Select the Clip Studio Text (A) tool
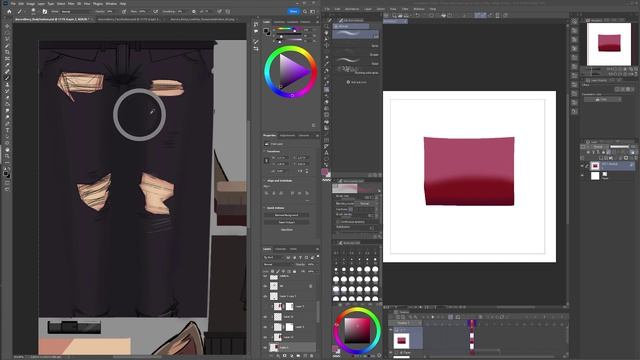 (x=327, y=153)
